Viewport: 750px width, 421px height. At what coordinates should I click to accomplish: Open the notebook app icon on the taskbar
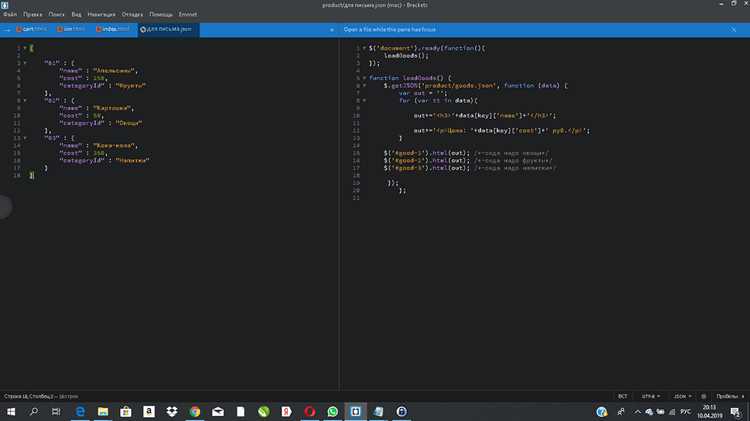click(x=378, y=411)
